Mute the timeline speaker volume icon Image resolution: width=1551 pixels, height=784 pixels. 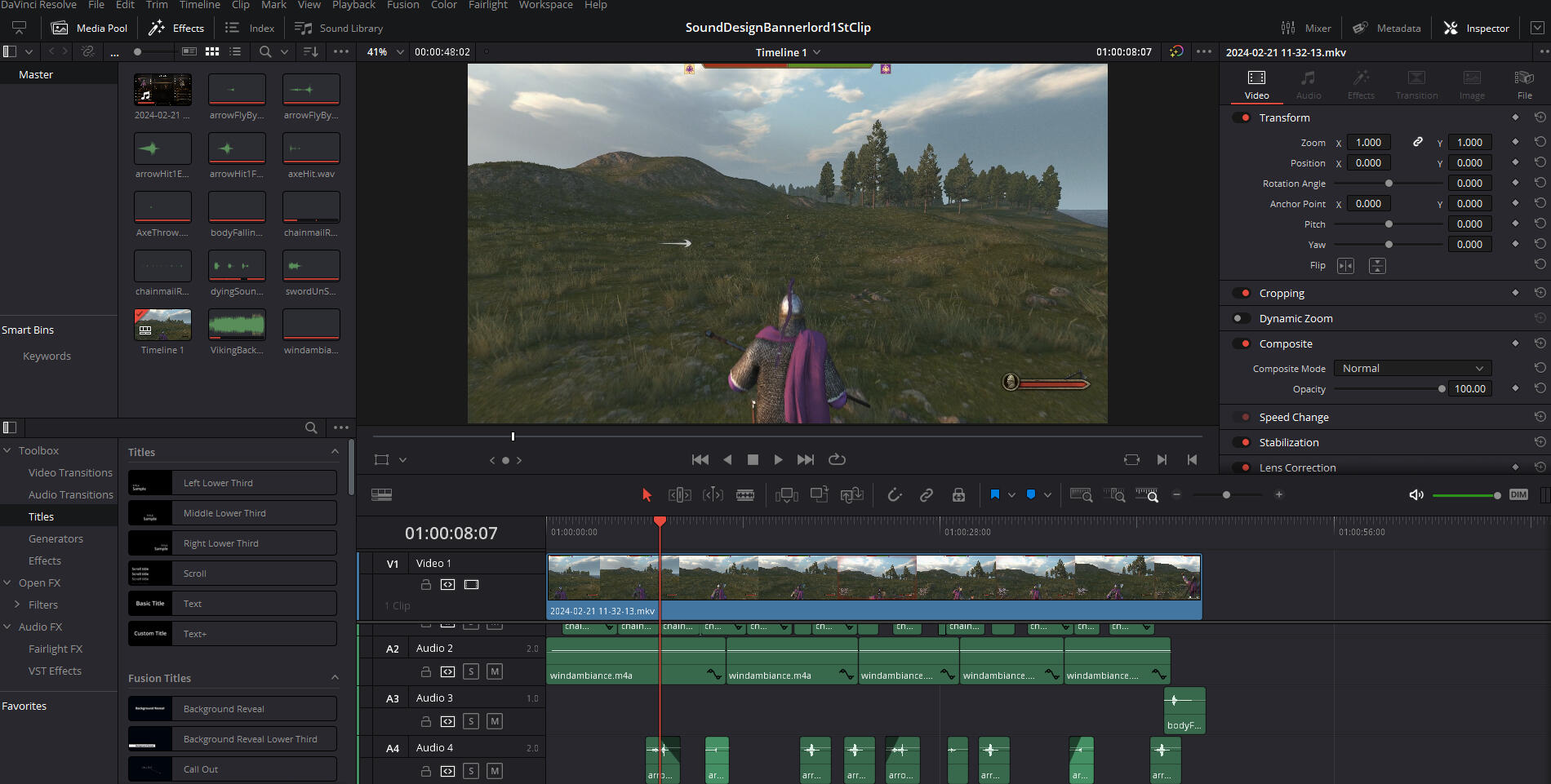pyautogui.click(x=1416, y=494)
